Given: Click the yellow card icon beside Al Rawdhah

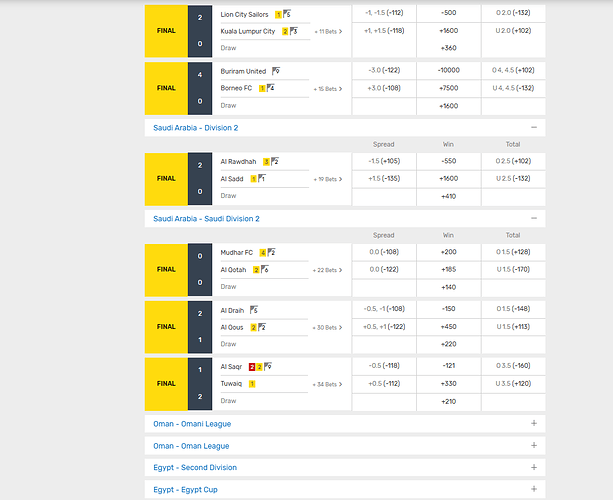Looking at the screenshot, I should pos(266,161).
